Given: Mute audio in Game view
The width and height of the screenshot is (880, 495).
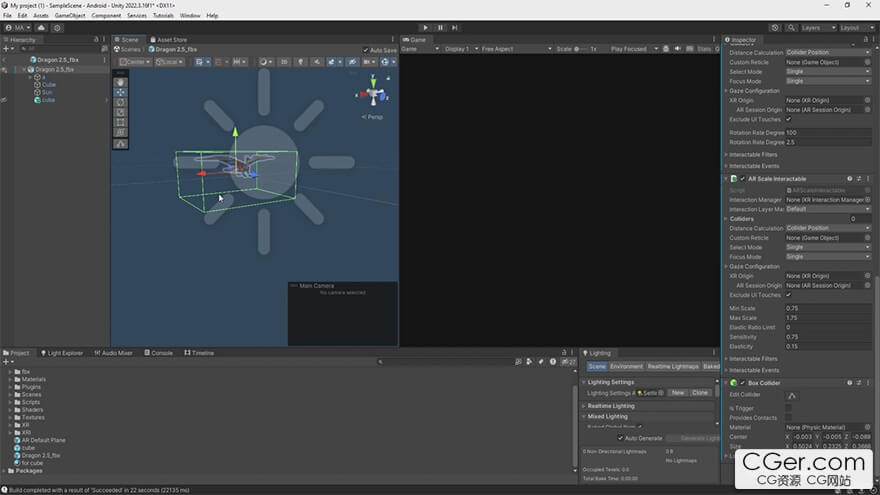Looking at the screenshot, I should tap(677, 49).
